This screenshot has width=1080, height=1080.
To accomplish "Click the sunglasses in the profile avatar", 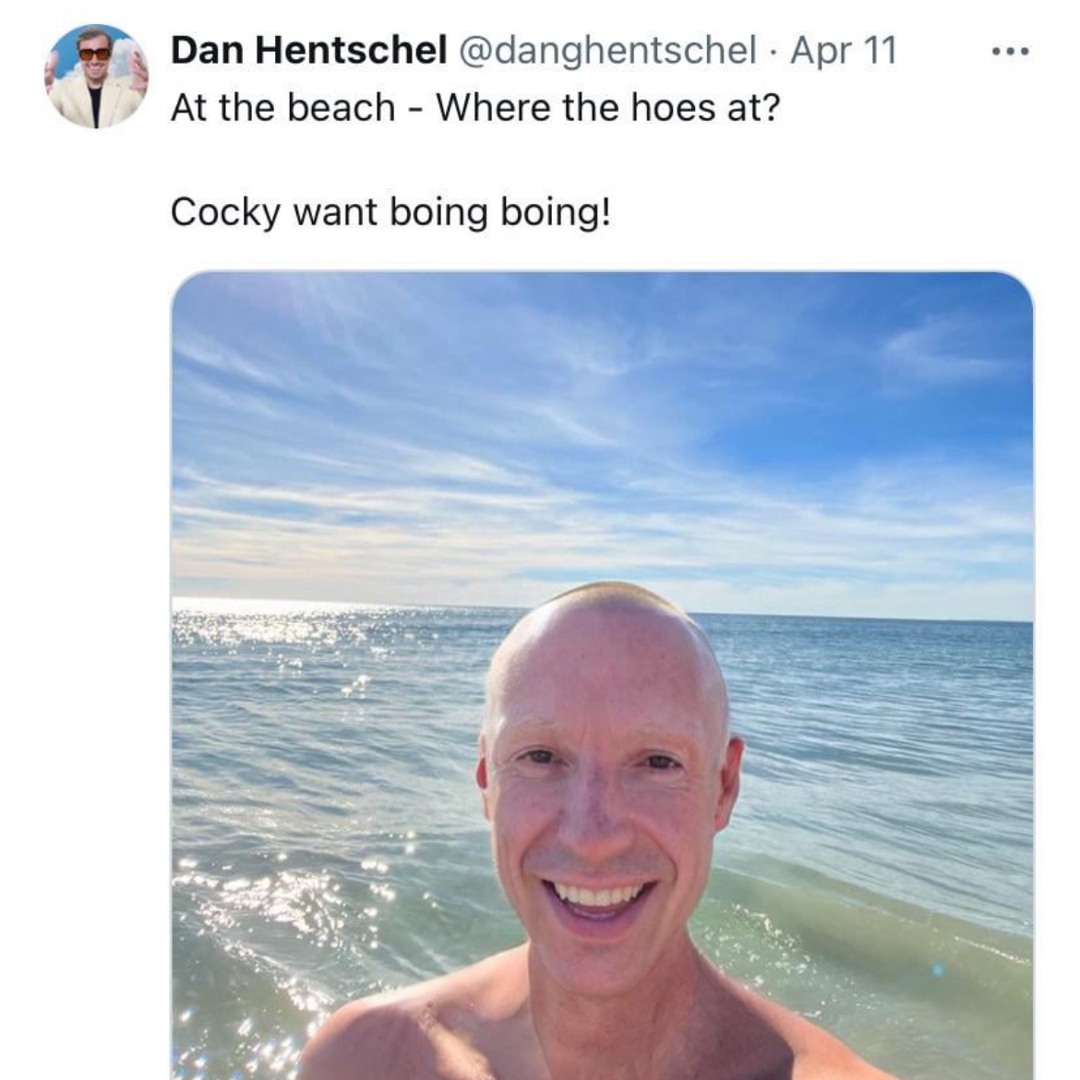I will pyautogui.click(x=94, y=54).
